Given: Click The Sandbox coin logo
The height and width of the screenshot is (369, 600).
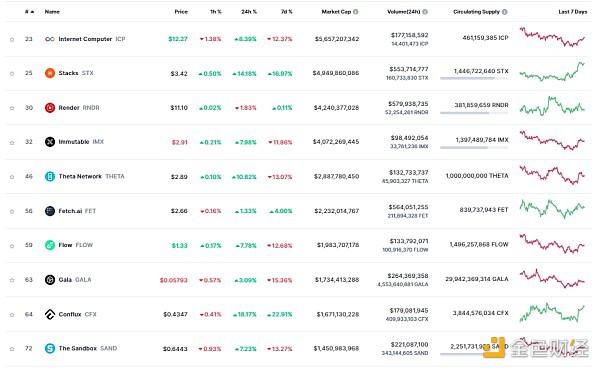Looking at the screenshot, I should 50,348.
